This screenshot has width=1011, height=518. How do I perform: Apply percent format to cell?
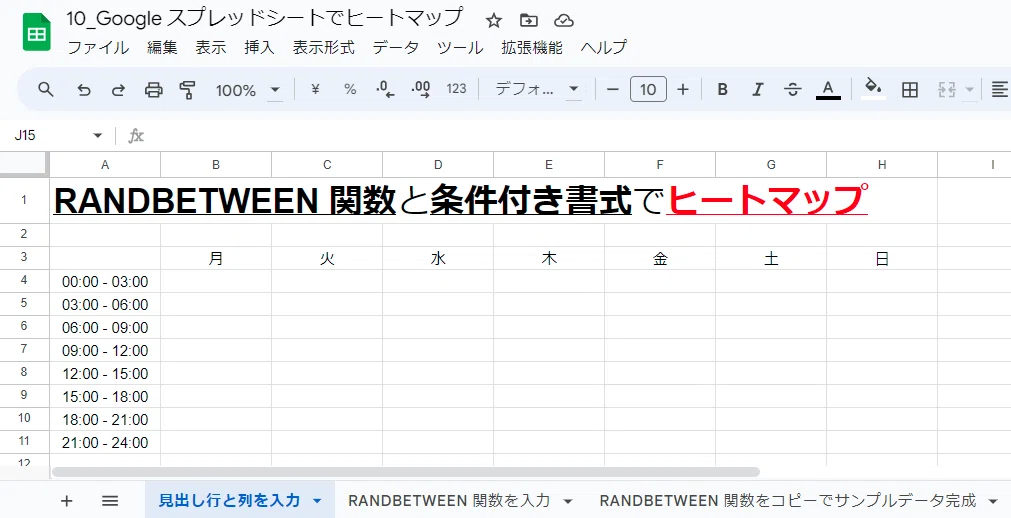point(350,90)
